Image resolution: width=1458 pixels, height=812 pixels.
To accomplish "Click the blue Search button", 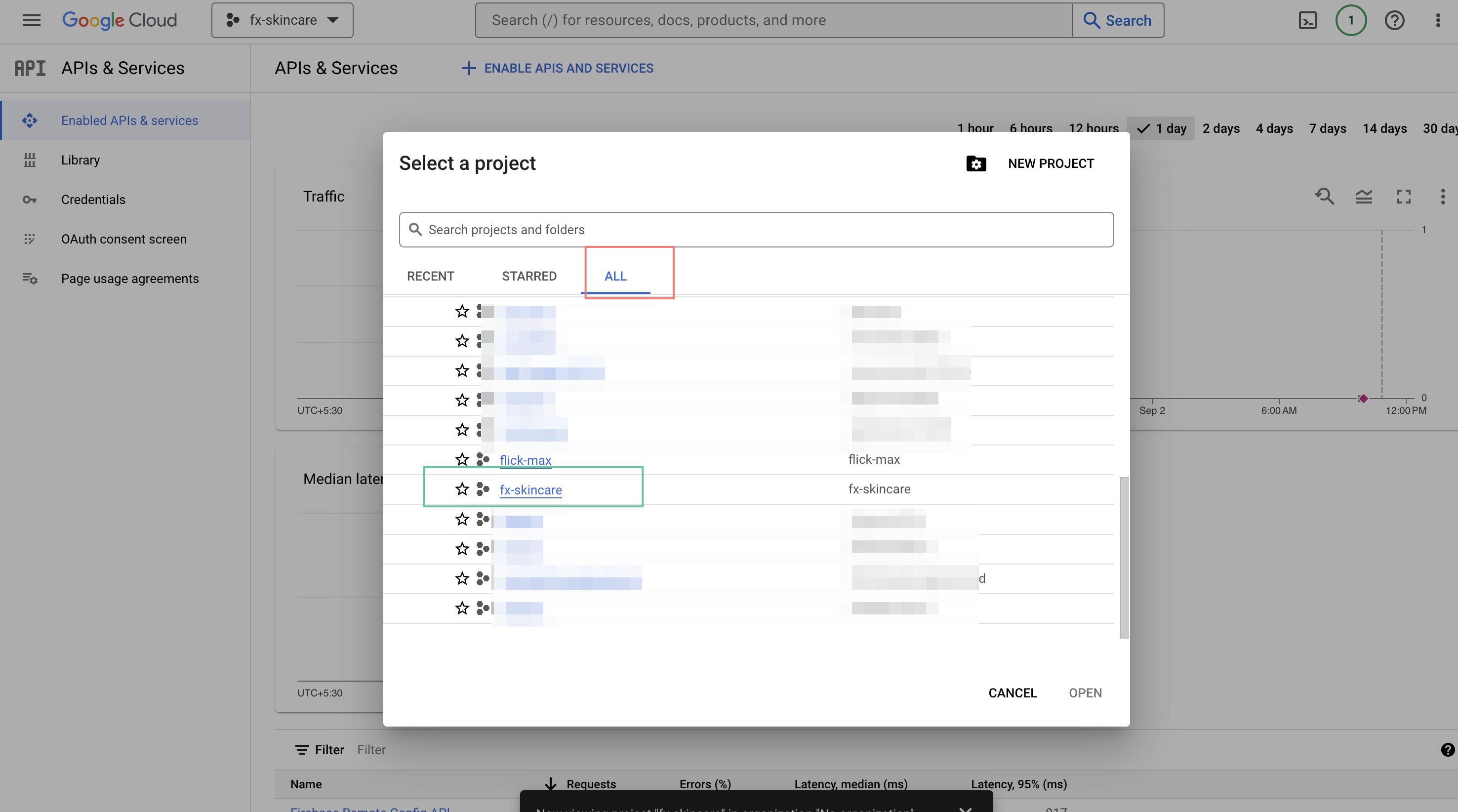I will (1118, 20).
